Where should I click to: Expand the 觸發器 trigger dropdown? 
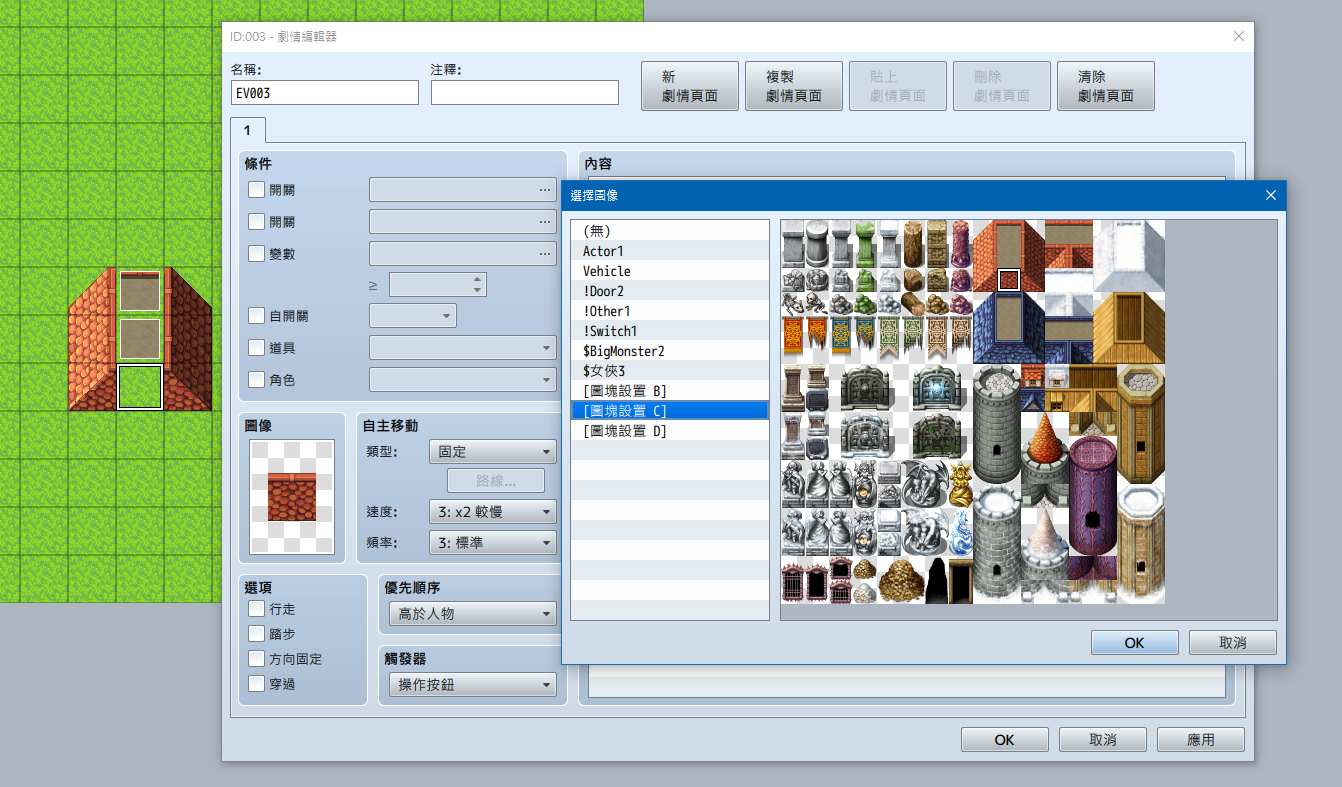click(x=472, y=685)
